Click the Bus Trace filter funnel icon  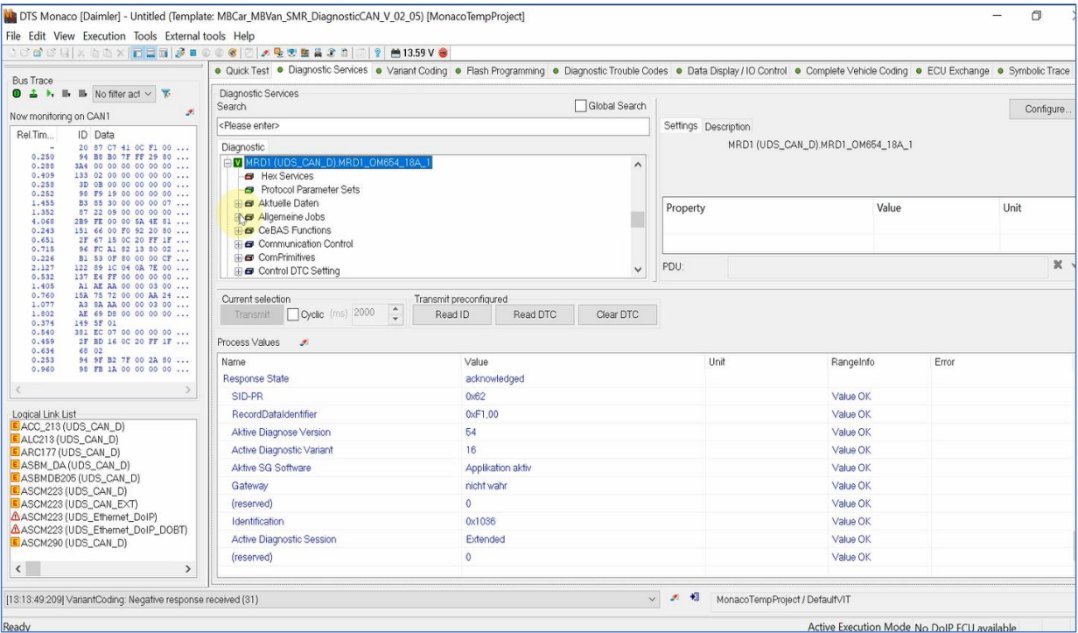coord(166,94)
